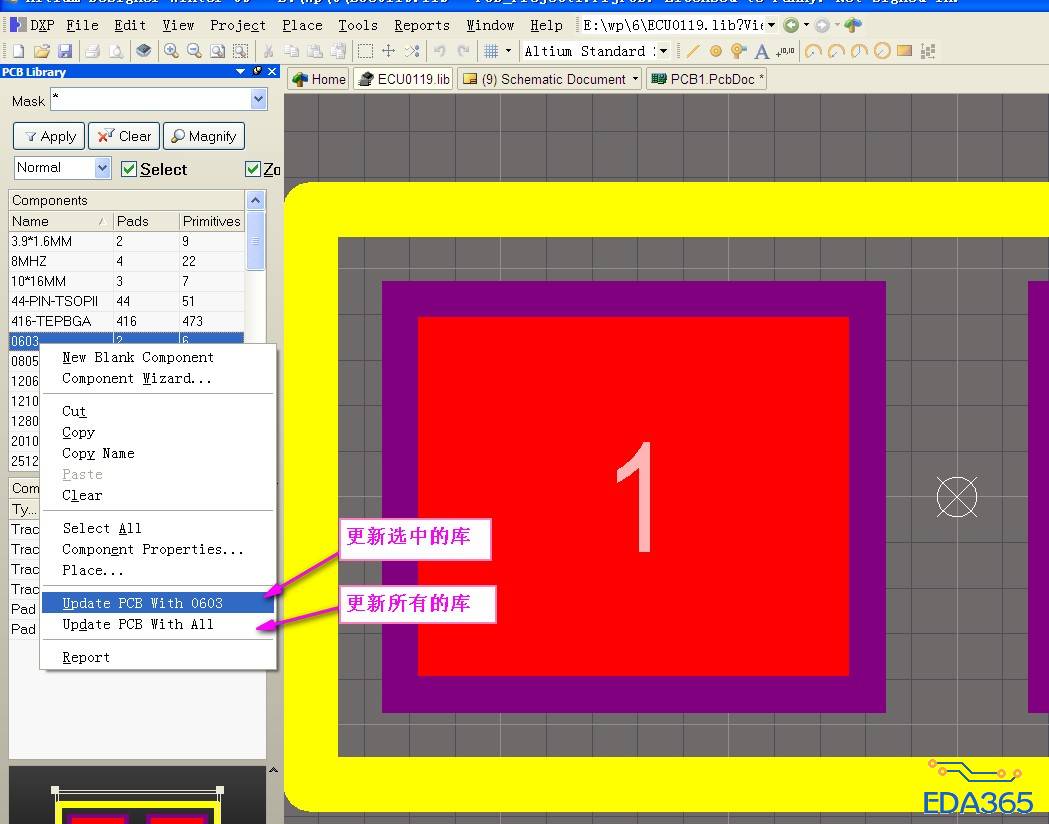Choose Update PCB With 0603
1049x824 pixels.
tap(158, 603)
